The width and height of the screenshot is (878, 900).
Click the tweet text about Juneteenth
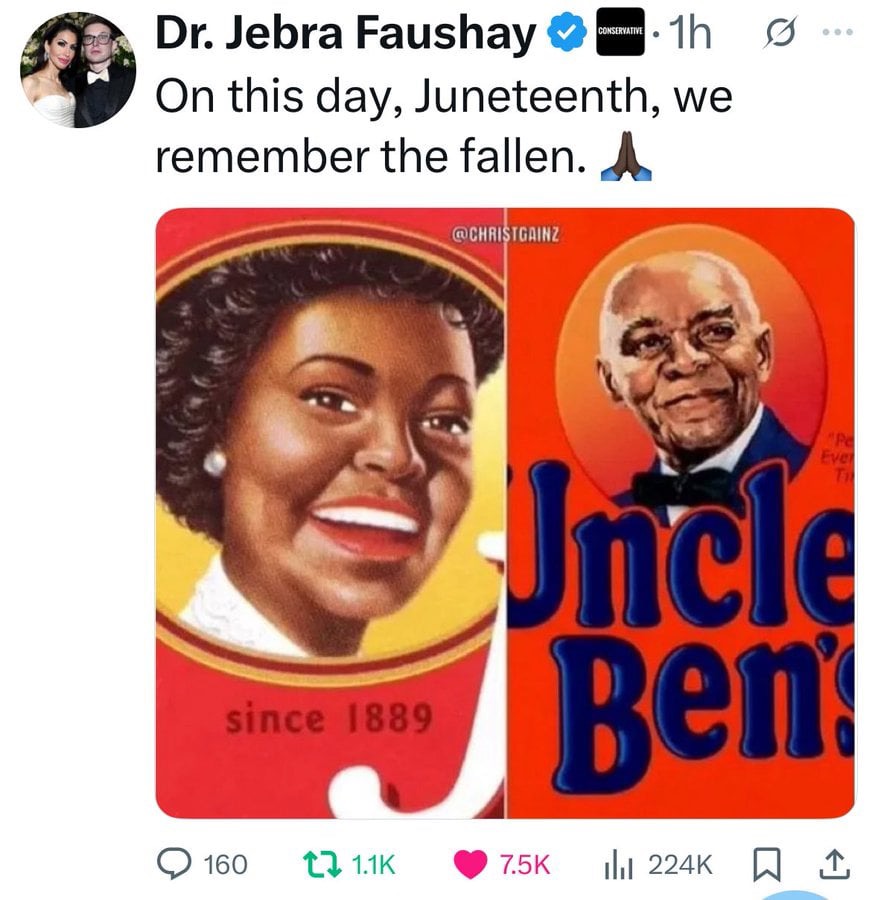pos(444,126)
